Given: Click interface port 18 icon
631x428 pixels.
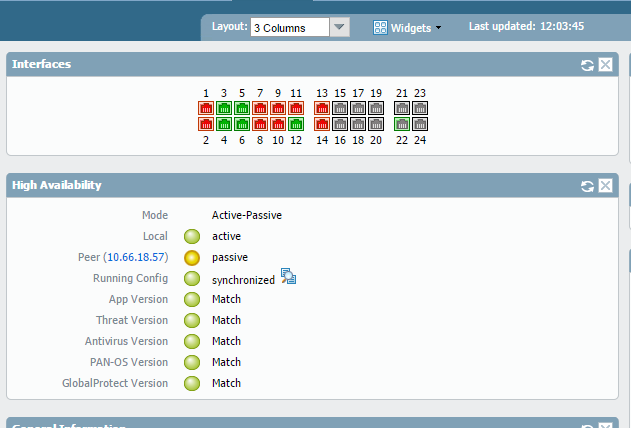Looking at the screenshot, I should tap(358, 124).
